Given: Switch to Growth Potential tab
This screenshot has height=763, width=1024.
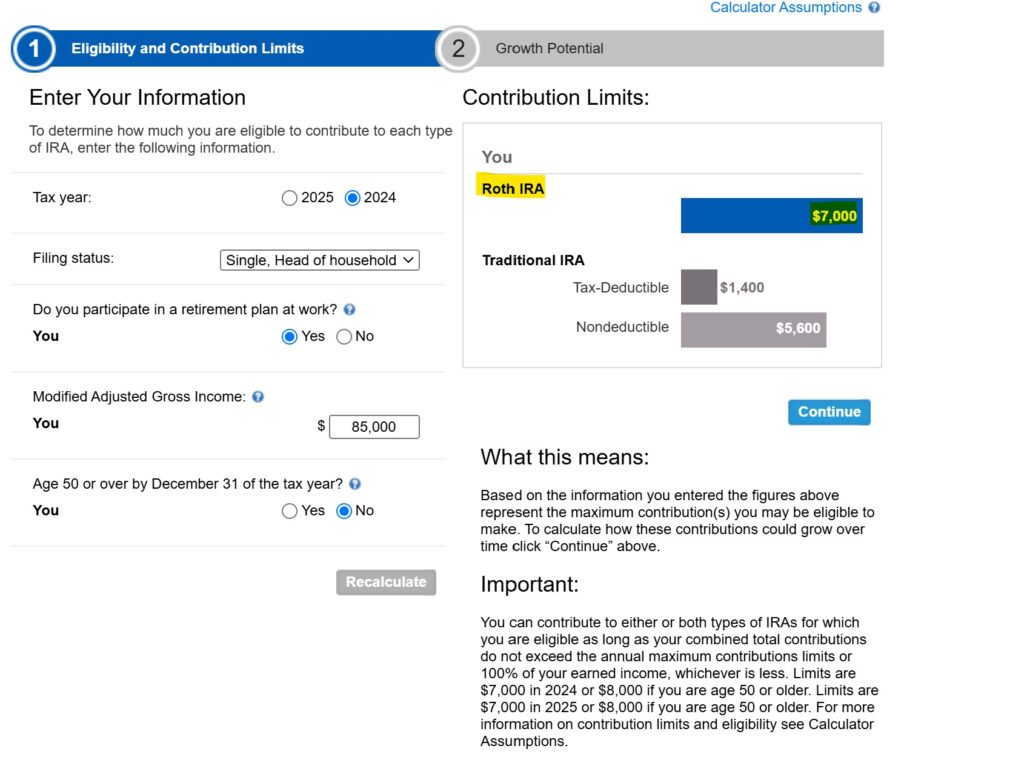Looking at the screenshot, I should click(x=660, y=48).
